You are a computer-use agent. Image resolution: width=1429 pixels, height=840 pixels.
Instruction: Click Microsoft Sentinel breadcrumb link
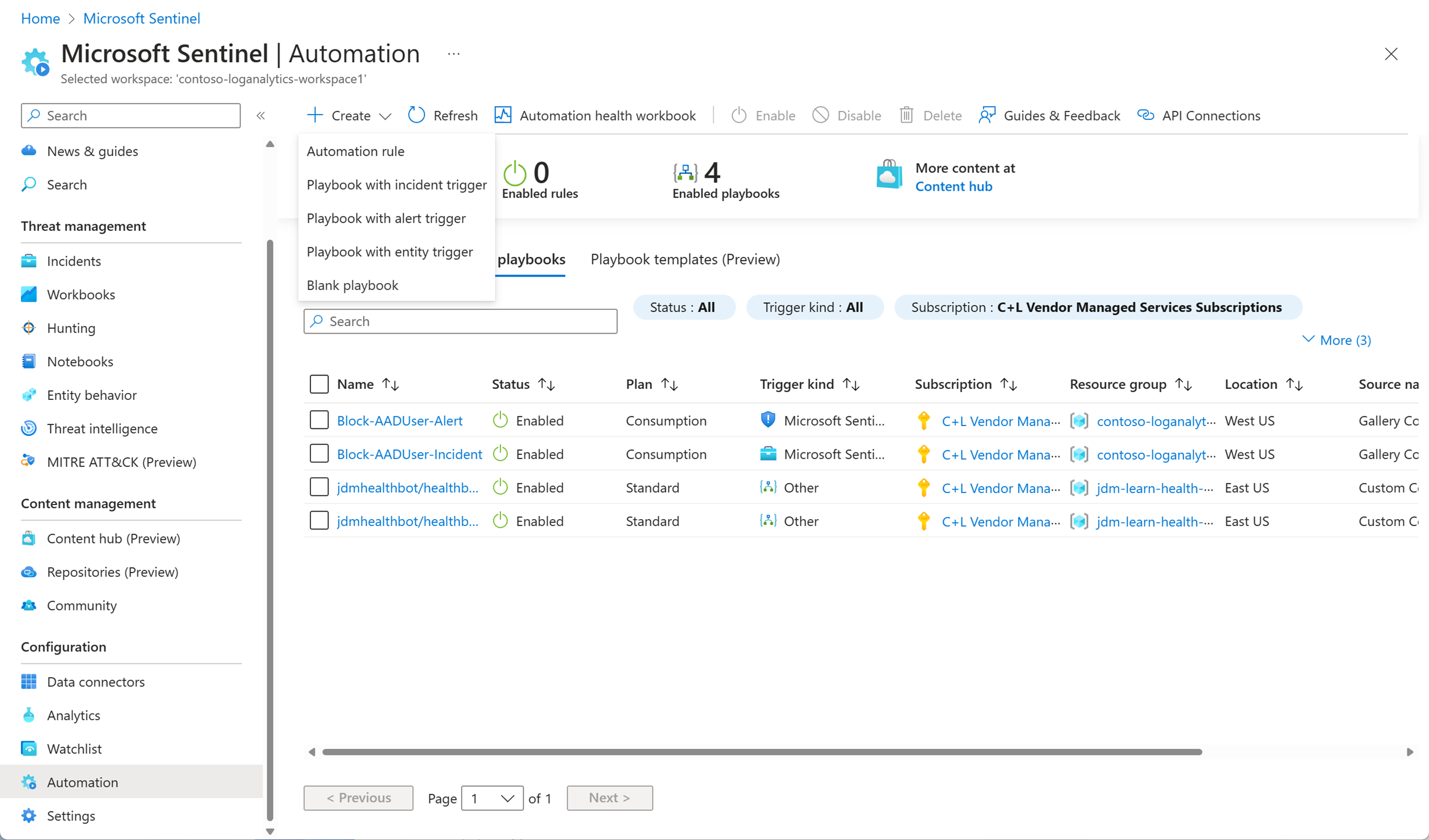pyautogui.click(x=142, y=19)
